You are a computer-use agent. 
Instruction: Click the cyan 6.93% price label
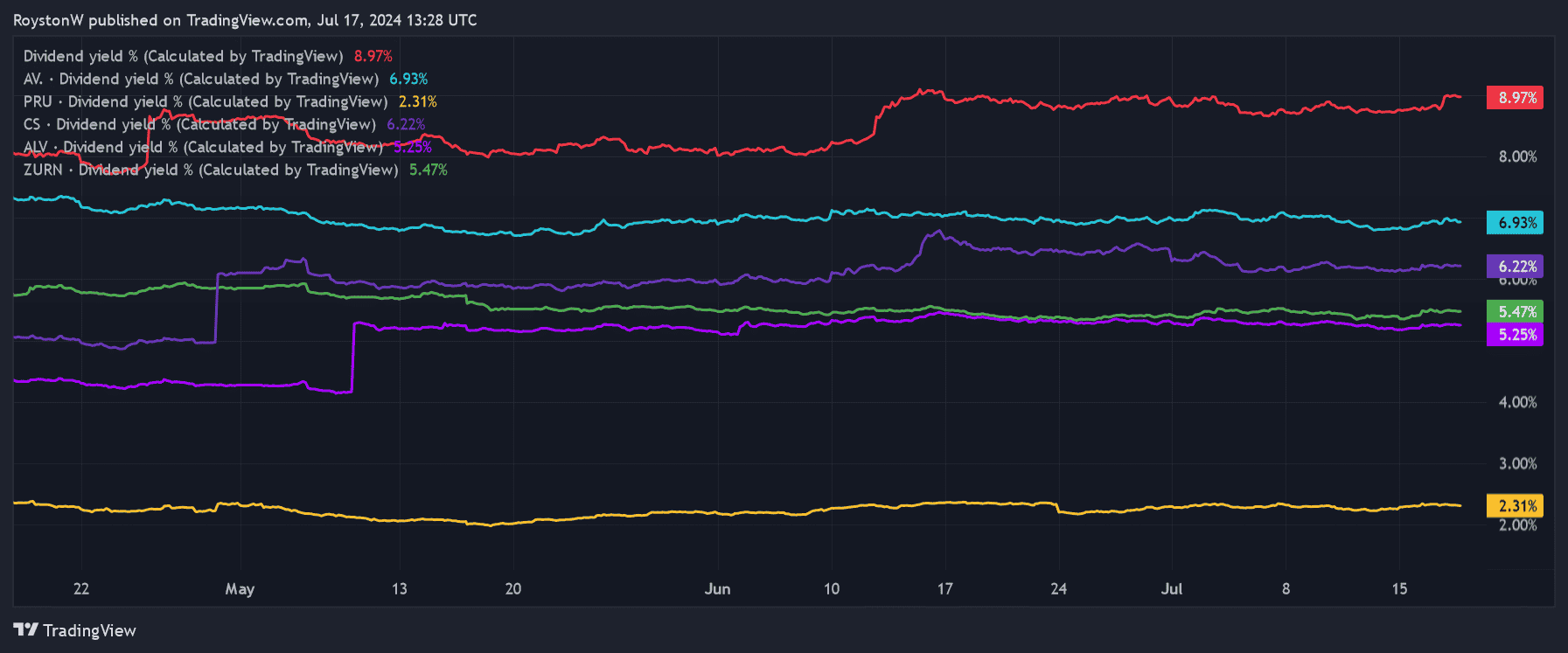click(x=1515, y=223)
